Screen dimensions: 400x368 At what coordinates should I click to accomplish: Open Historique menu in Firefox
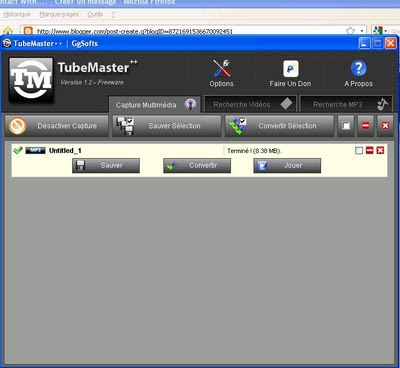click(17, 14)
